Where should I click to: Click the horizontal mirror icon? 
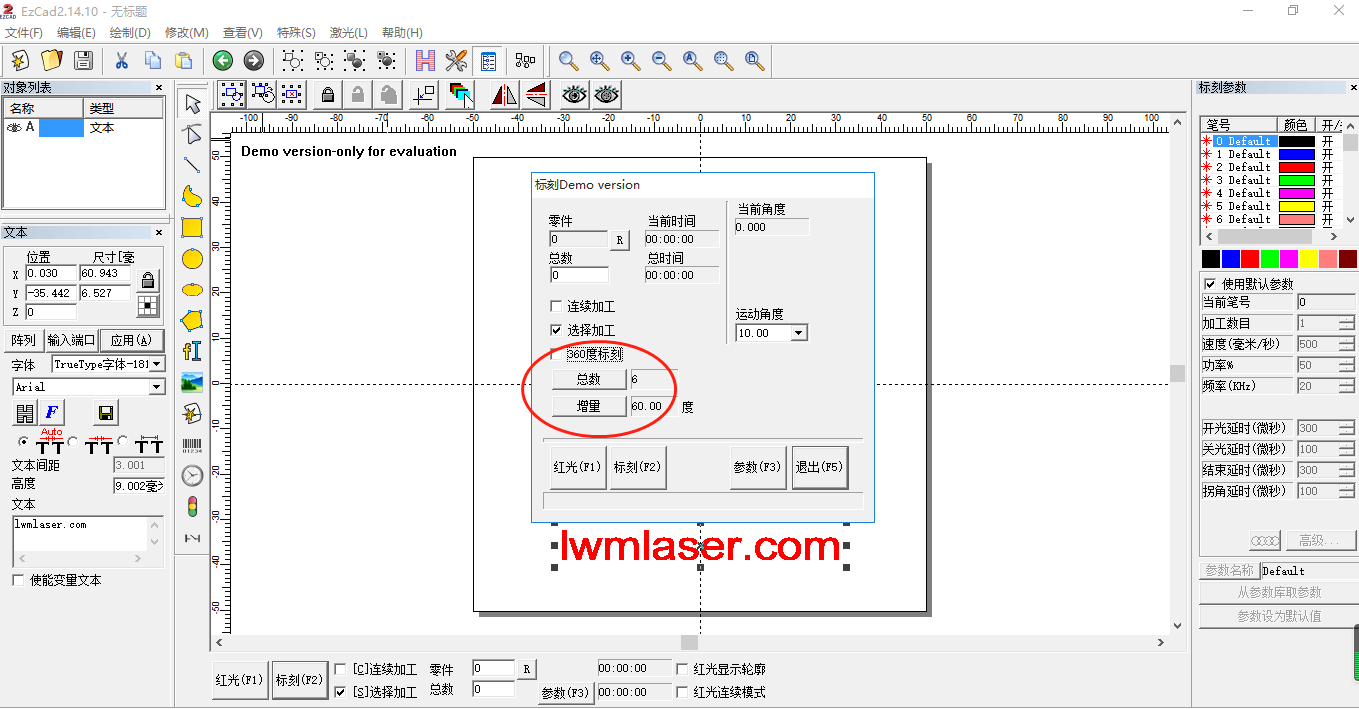coord(504,95)
